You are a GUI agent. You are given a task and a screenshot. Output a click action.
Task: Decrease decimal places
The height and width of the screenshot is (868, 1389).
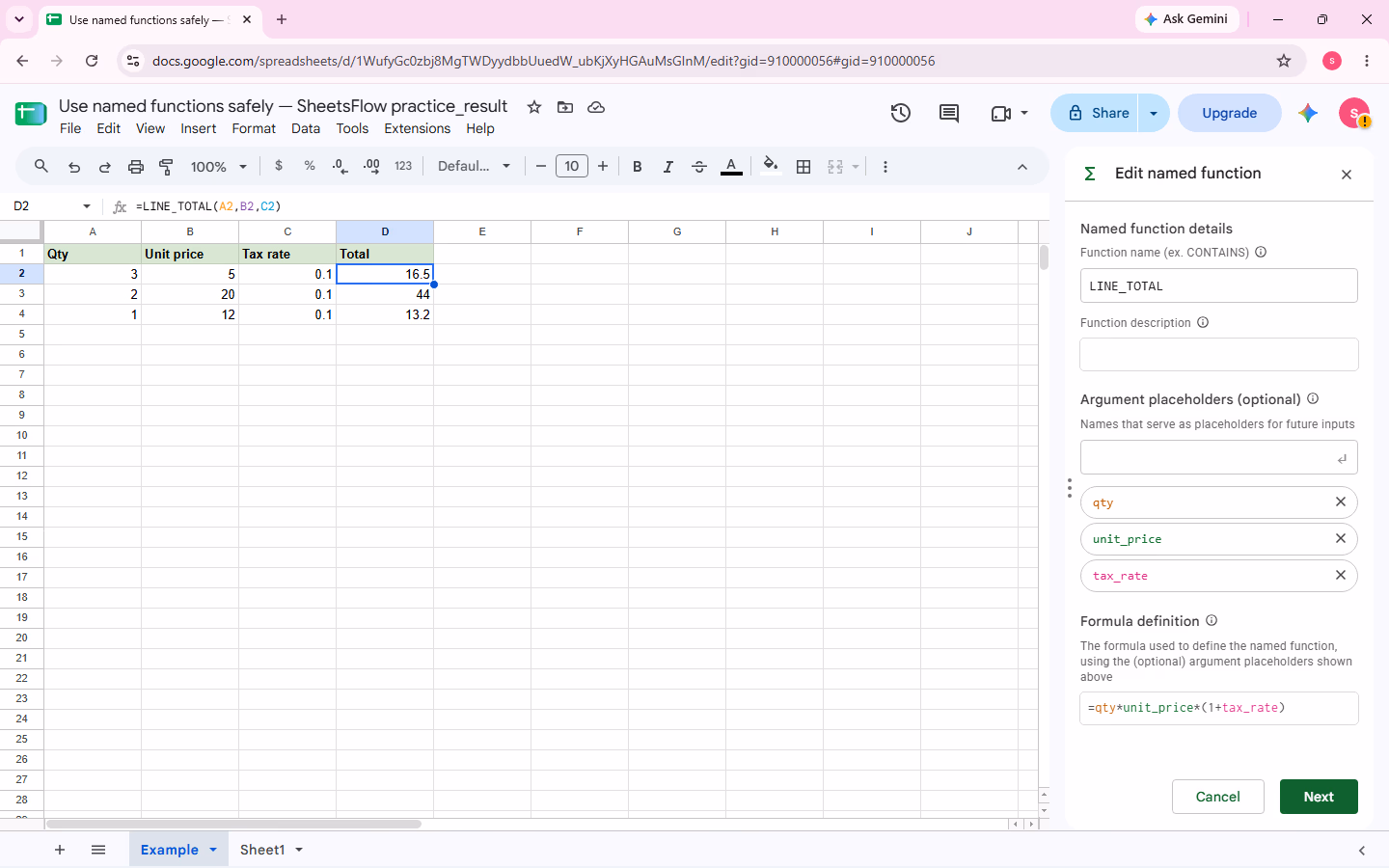tap(340, 166)
